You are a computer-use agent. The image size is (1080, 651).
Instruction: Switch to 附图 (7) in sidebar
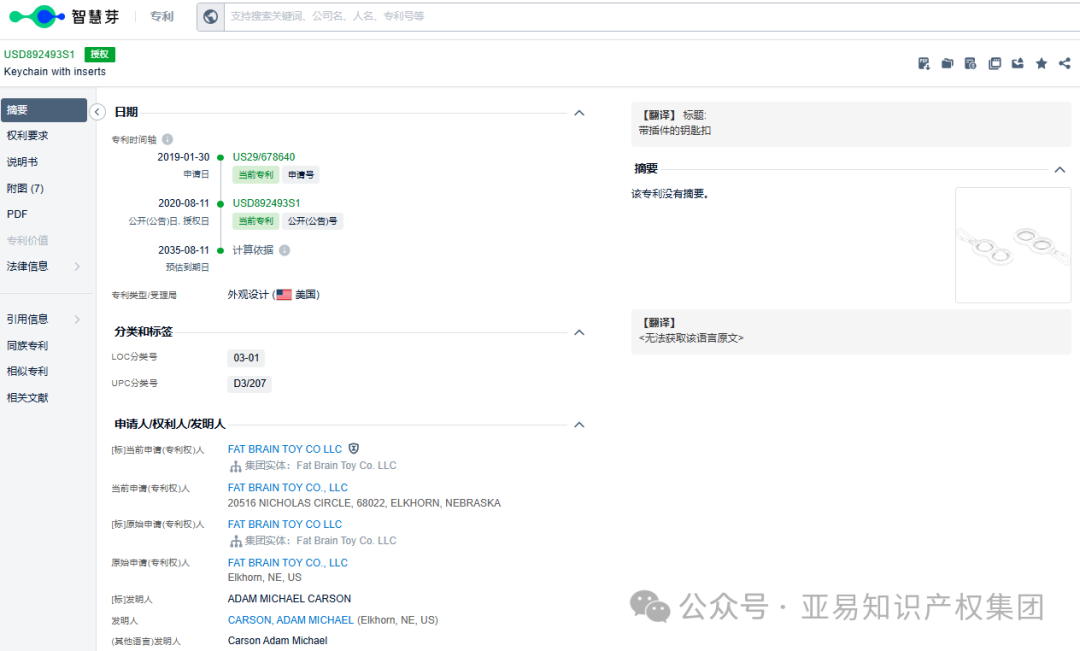pos(25,188)
